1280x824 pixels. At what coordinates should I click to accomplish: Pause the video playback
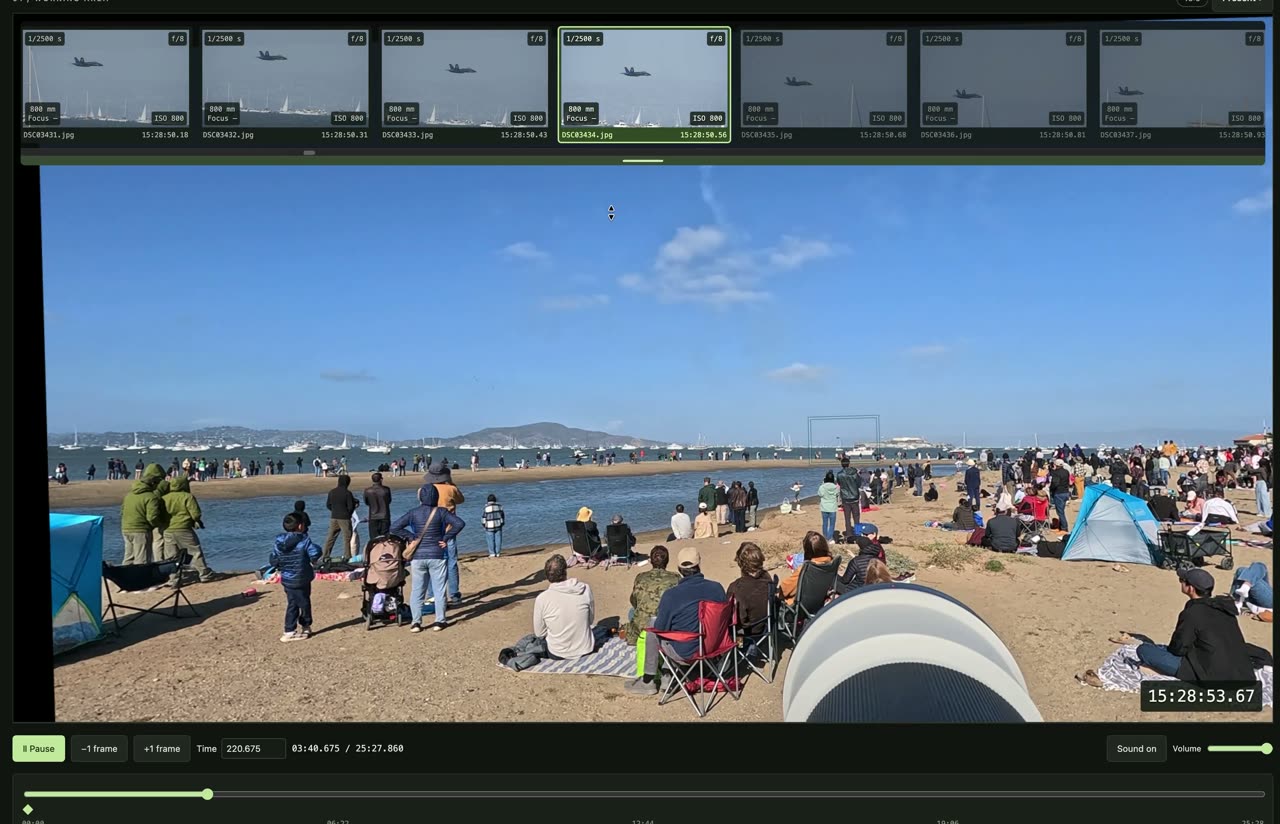(x=39, y=748)
